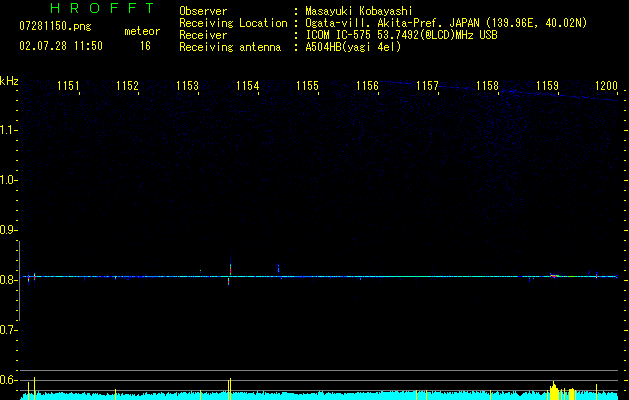This screenshot has height=400, width=629.
Task: Click the 1151 time axis label
Action: 68,85
